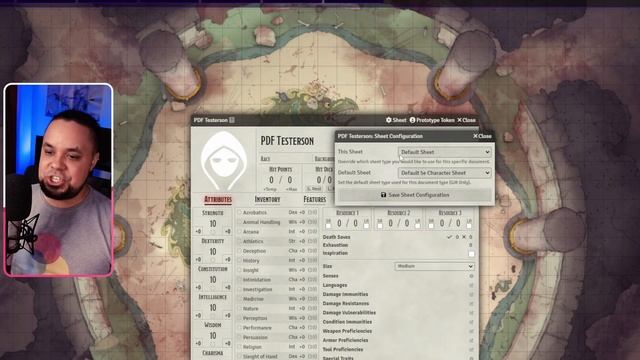Click the Resource 2 label field
This screenshot has width=640, height=360.
(398, 213)
